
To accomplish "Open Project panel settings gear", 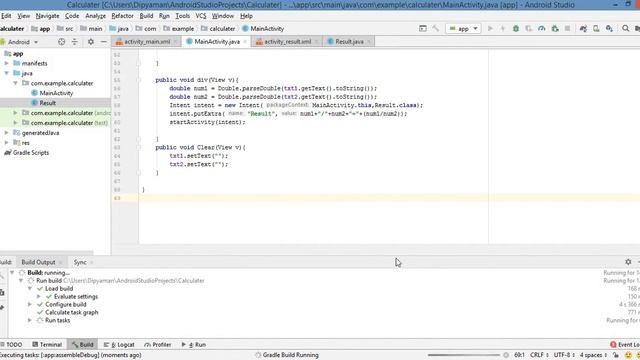I will pos(91,42).
